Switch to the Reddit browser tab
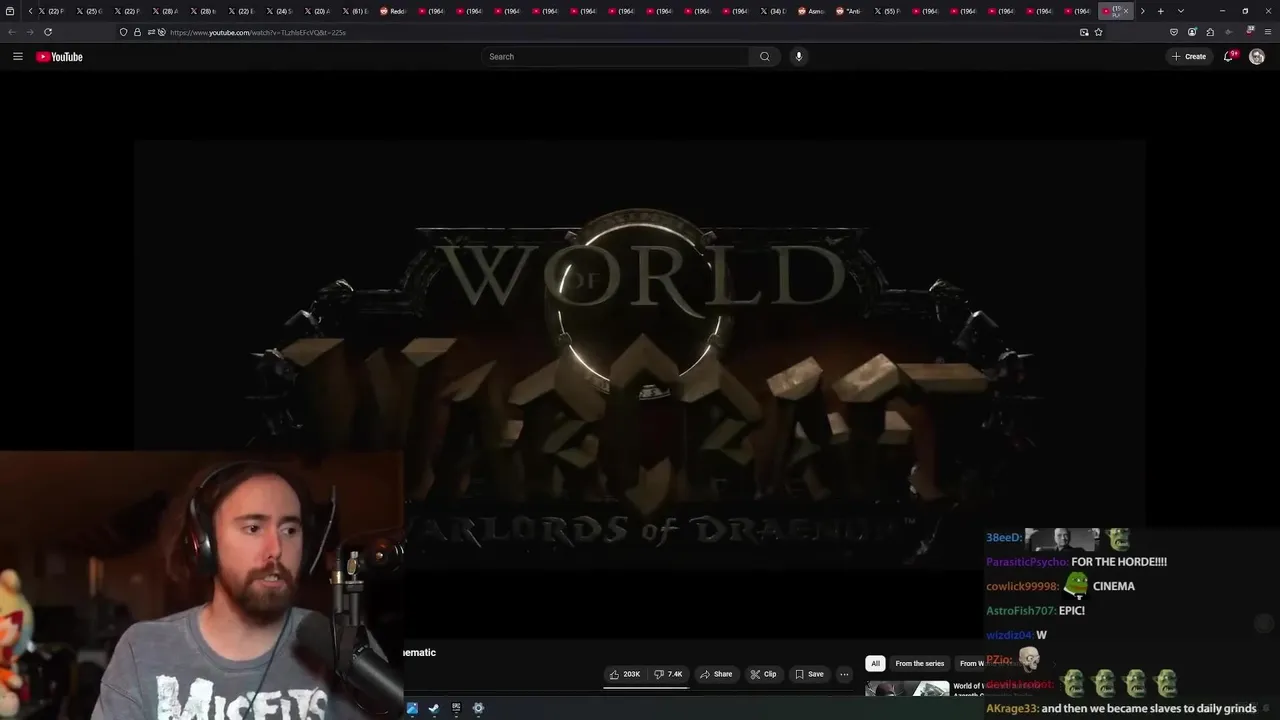This screenshot has height=720, width=1280. [x=392, y=11]
